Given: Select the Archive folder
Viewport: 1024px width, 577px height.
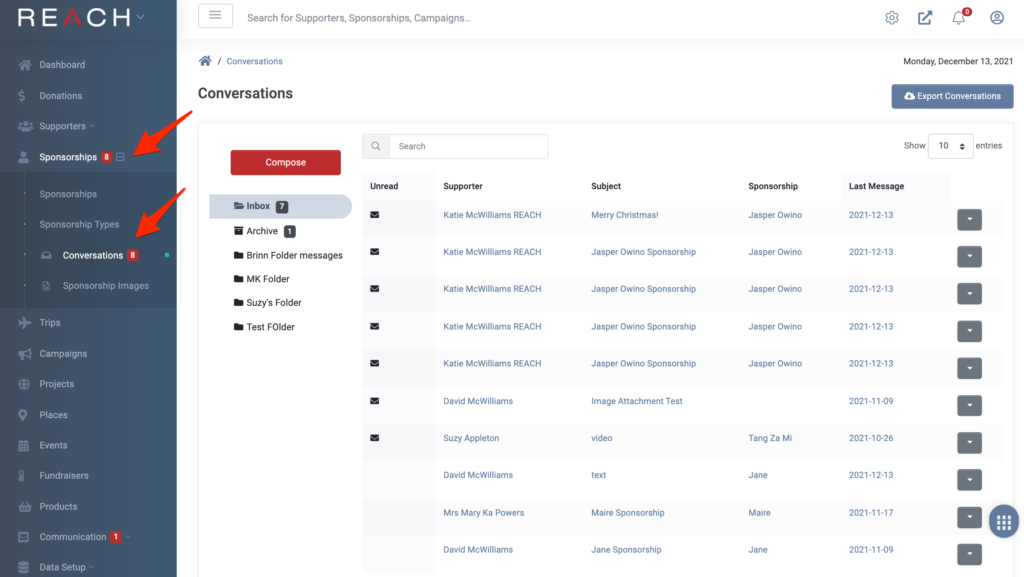Looking at the screenshot, I should tap(262, 231).
